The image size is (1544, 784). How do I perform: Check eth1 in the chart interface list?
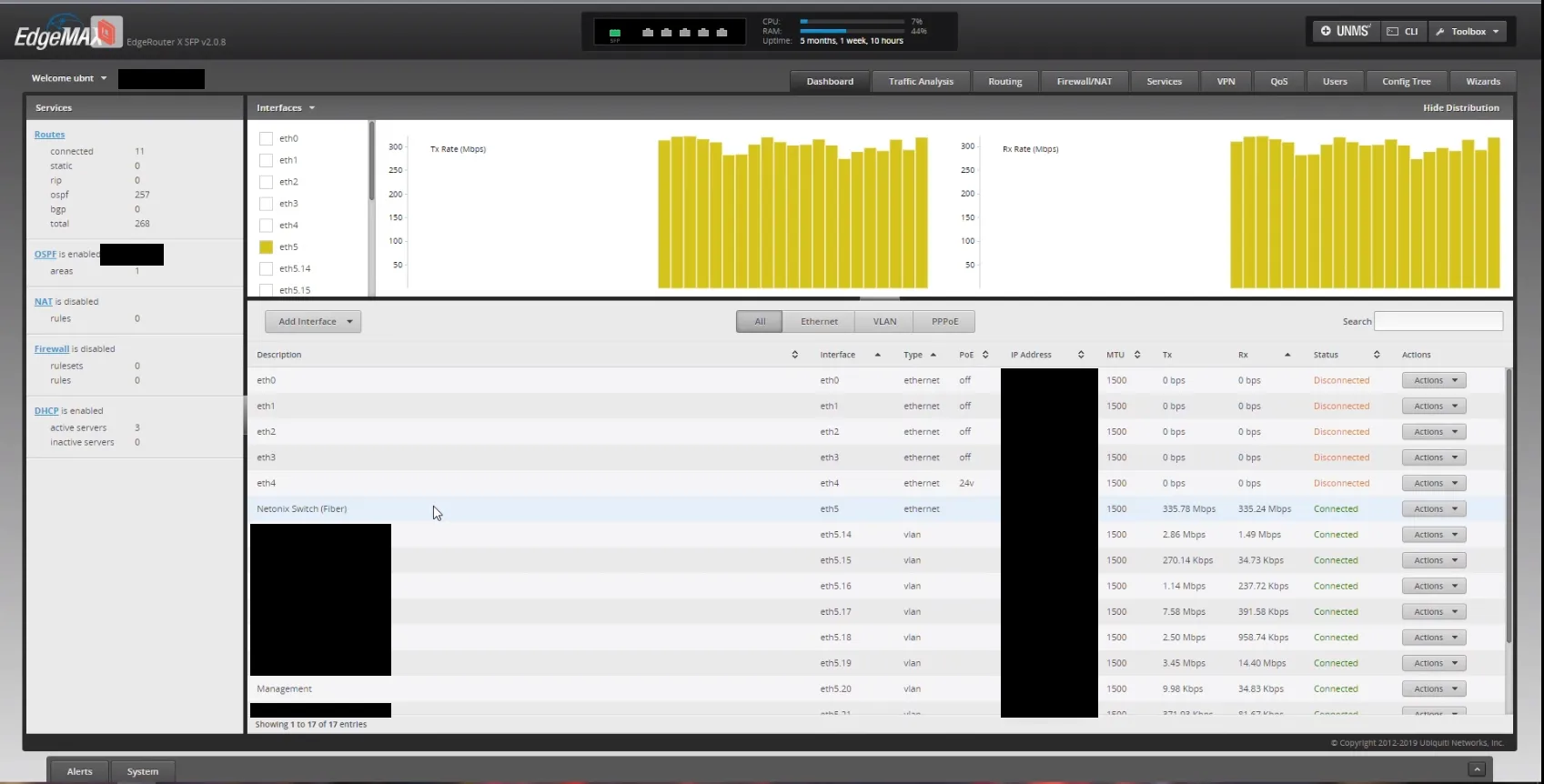(x=266, y=160)
